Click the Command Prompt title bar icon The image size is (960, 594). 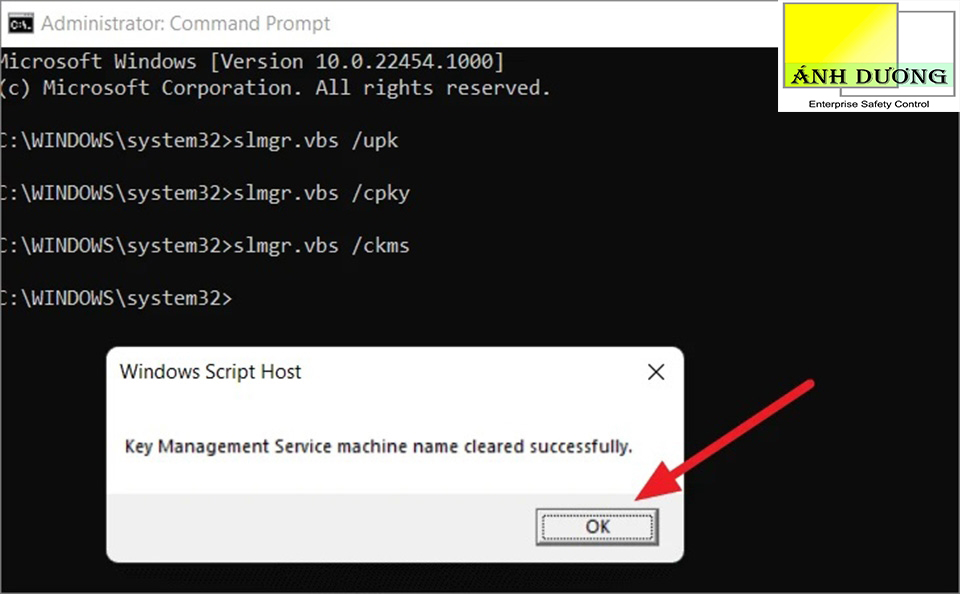coord(17,22)
